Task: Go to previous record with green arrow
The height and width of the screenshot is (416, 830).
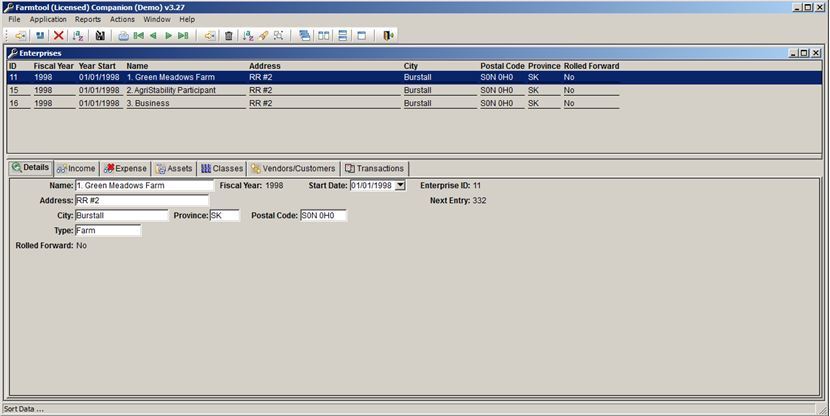Action: pos(154,35)
